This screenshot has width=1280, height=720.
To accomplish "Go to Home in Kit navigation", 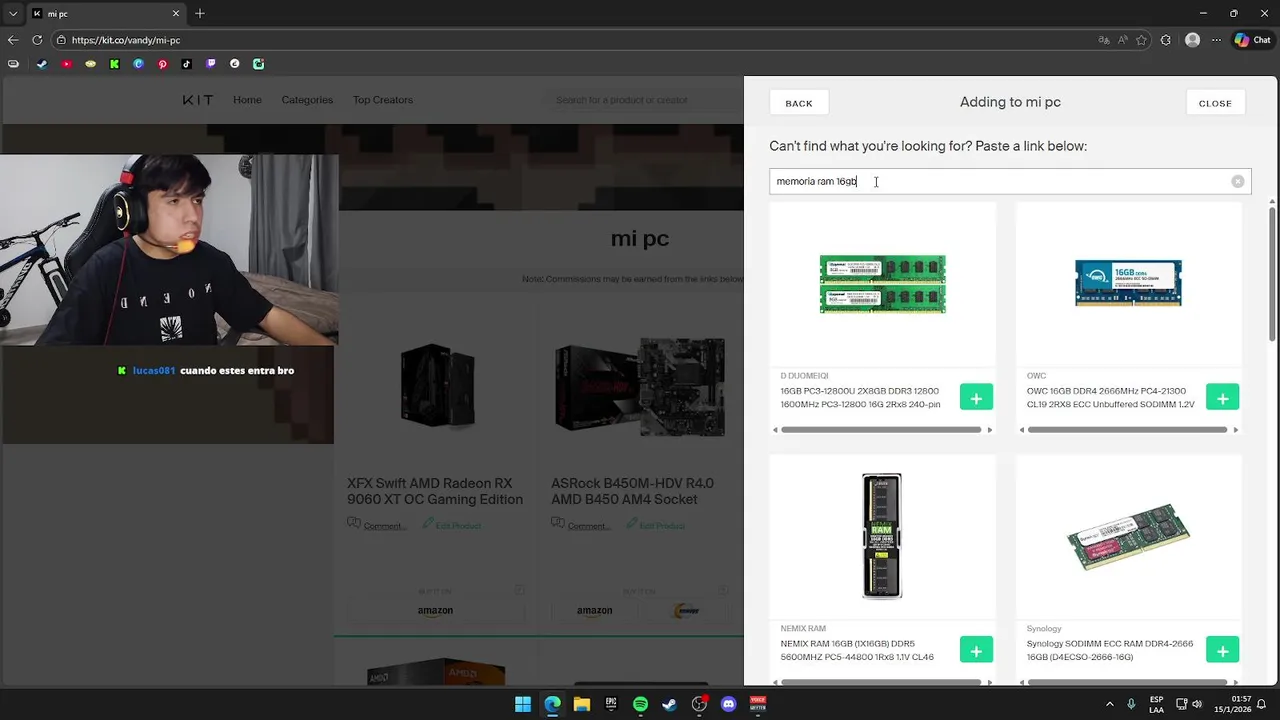I will point(247,100).
